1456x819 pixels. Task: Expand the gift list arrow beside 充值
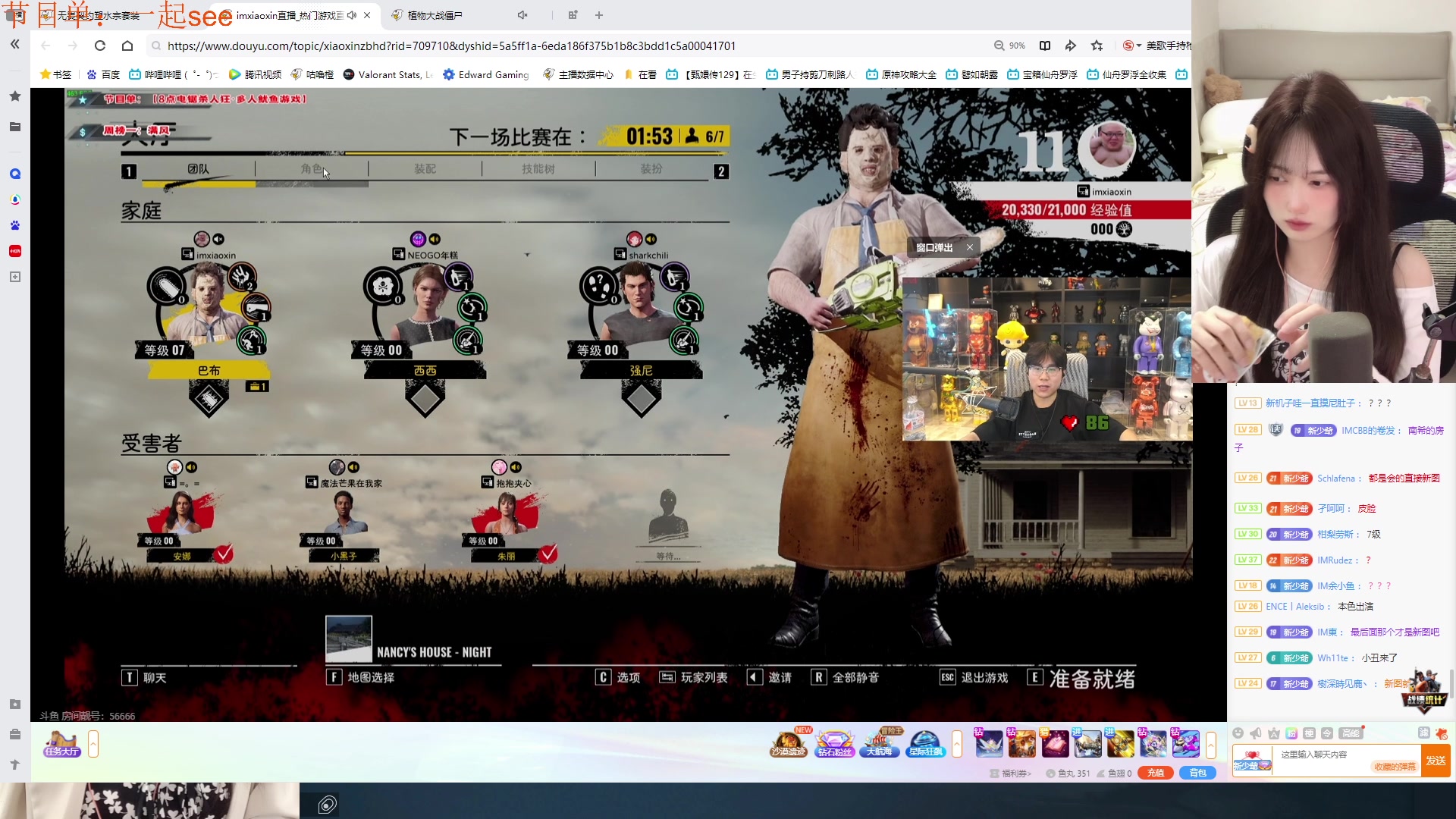coord(1211,745)
